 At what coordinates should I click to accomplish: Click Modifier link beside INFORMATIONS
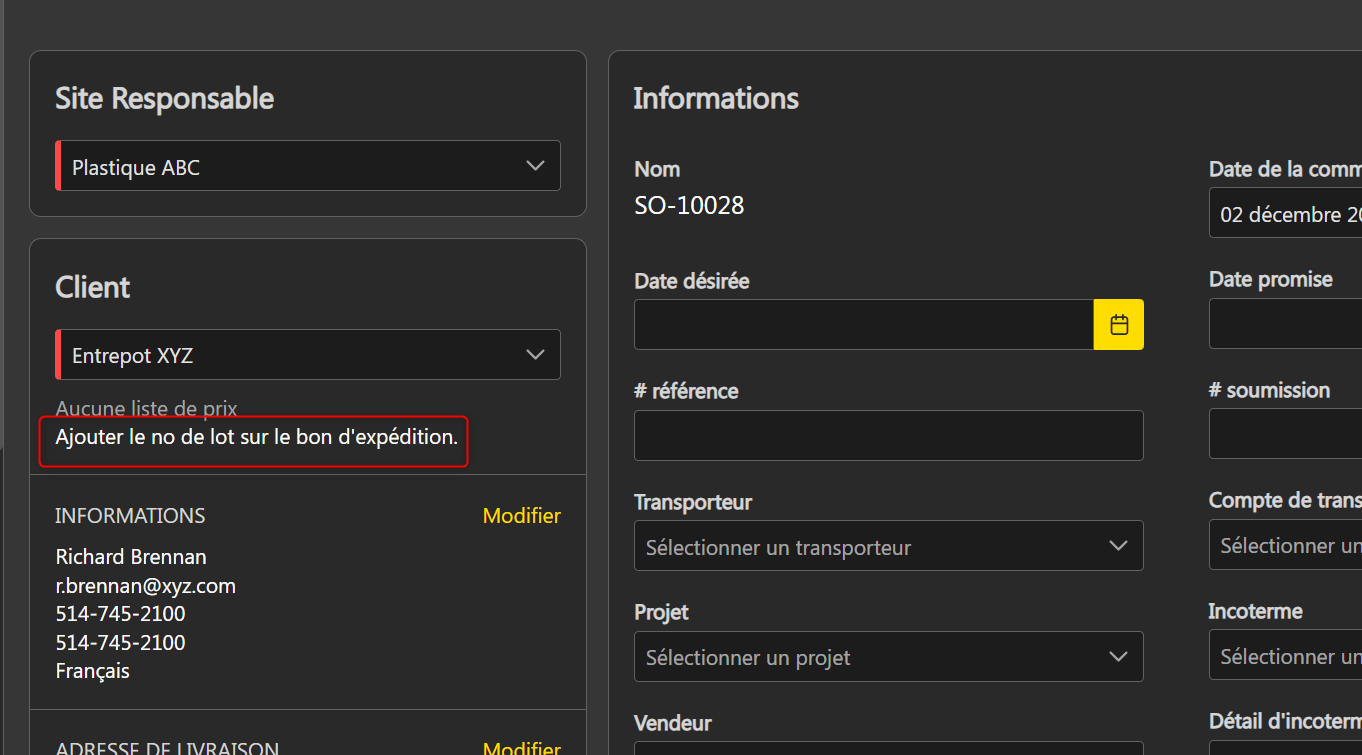(x=521, y=516)
